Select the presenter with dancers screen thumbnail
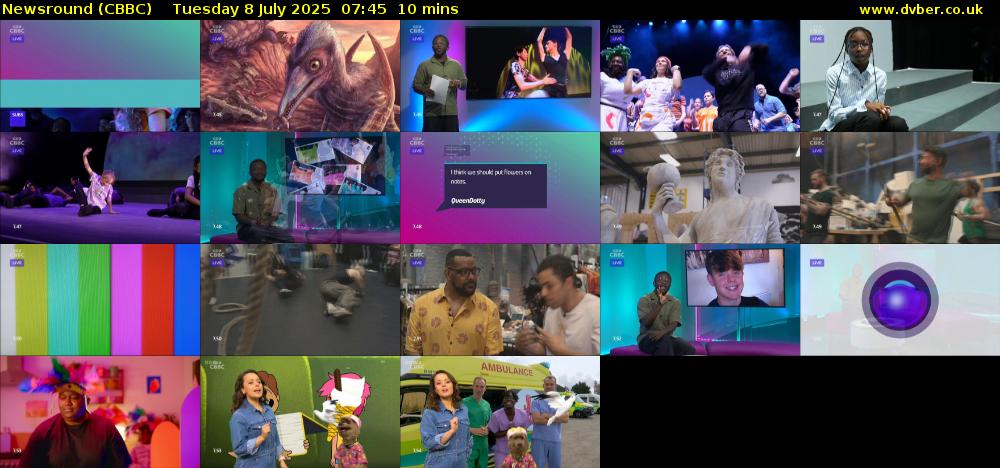This screenshot has height=468, width=1000. [500, 75]
